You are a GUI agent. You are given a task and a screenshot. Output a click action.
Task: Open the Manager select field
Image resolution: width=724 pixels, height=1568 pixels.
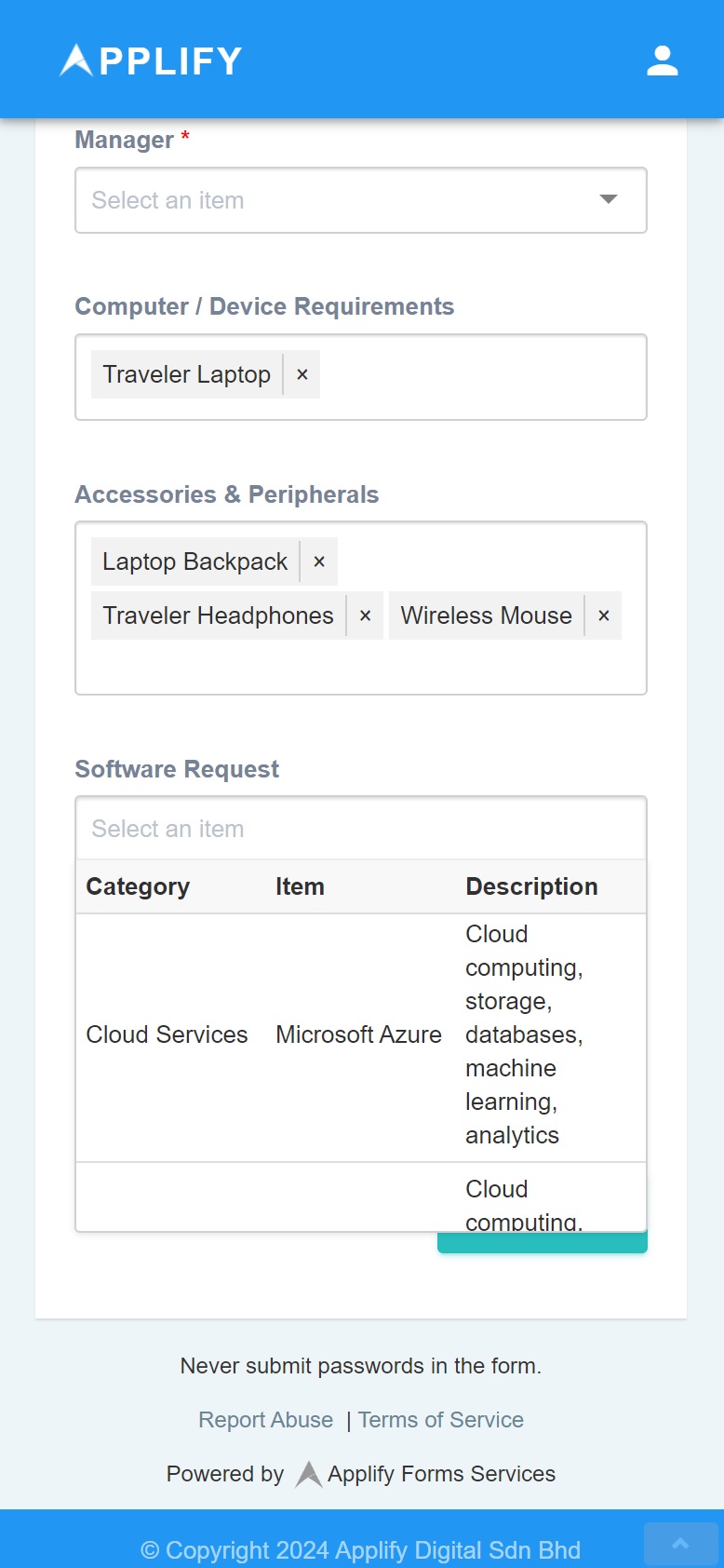coord(335,200)
